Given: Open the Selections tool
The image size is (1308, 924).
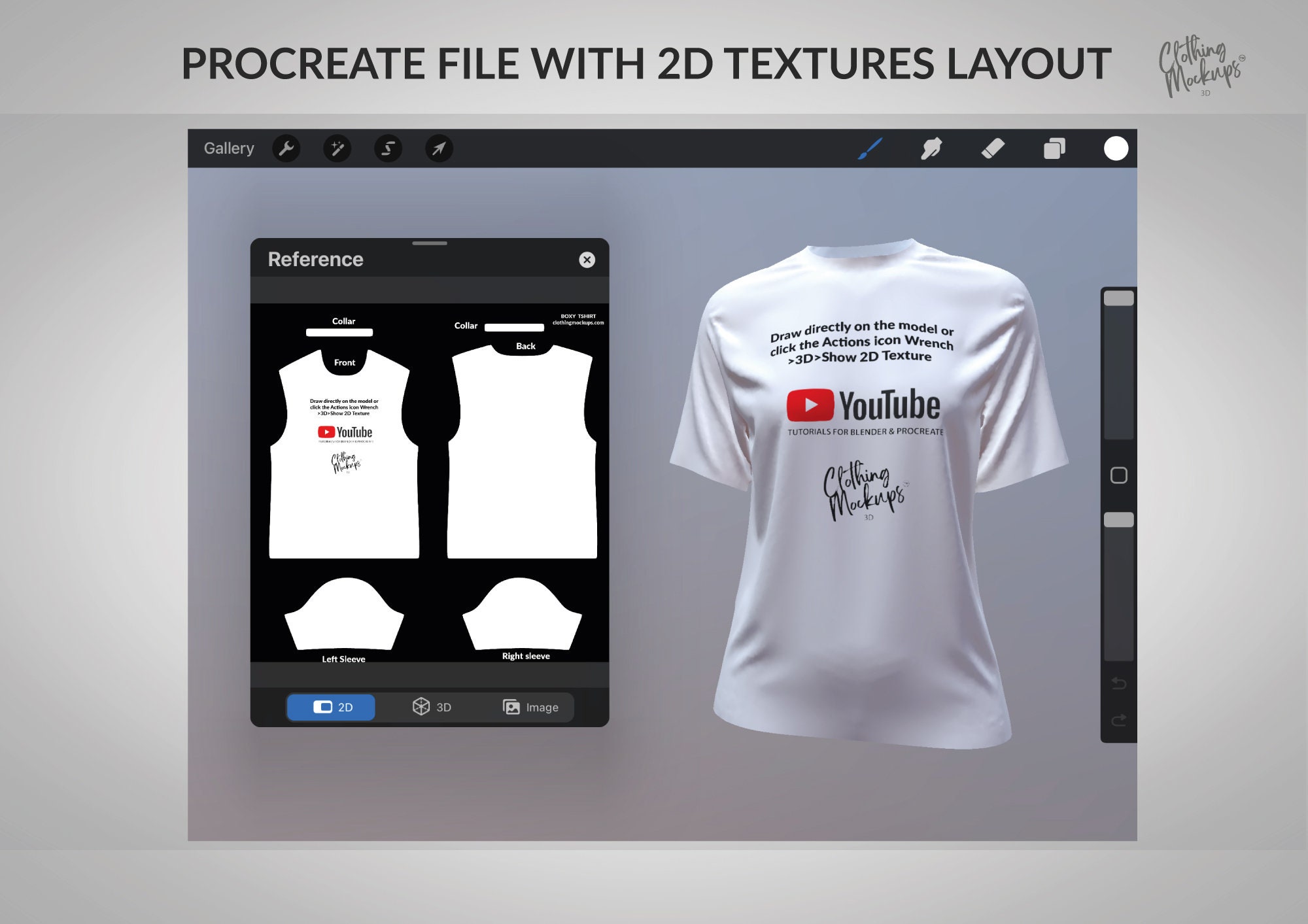Looking at the screenshot, I should click(388, 148).
